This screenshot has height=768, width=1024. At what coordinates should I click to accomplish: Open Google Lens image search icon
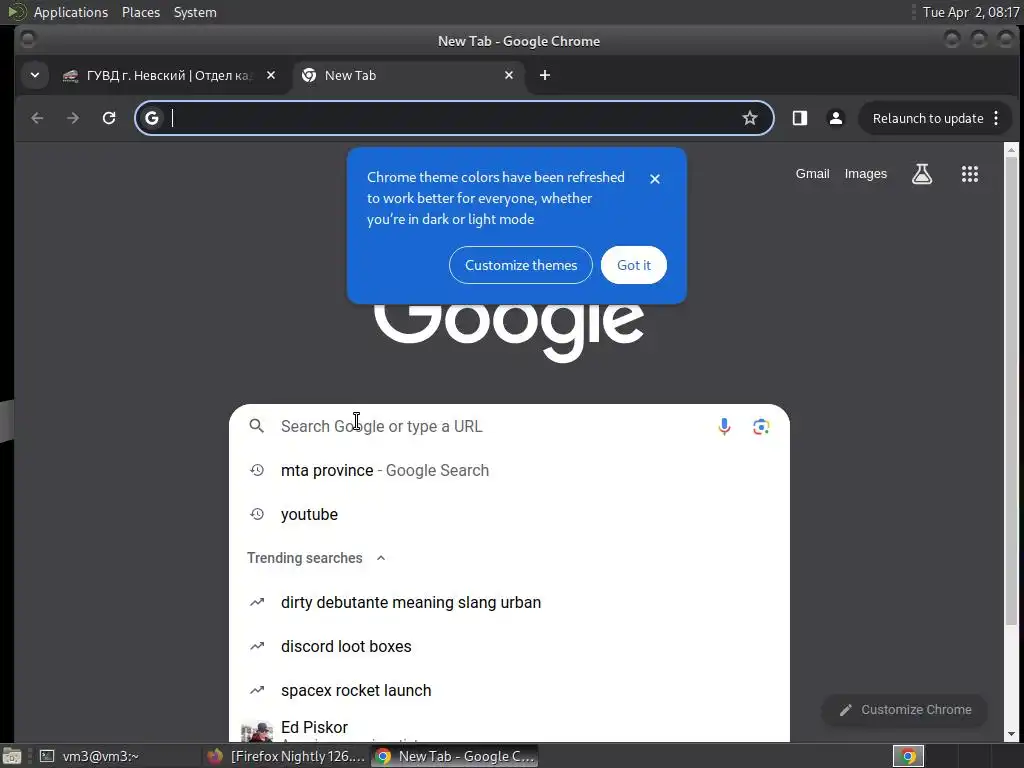click(x=761, y=426)
